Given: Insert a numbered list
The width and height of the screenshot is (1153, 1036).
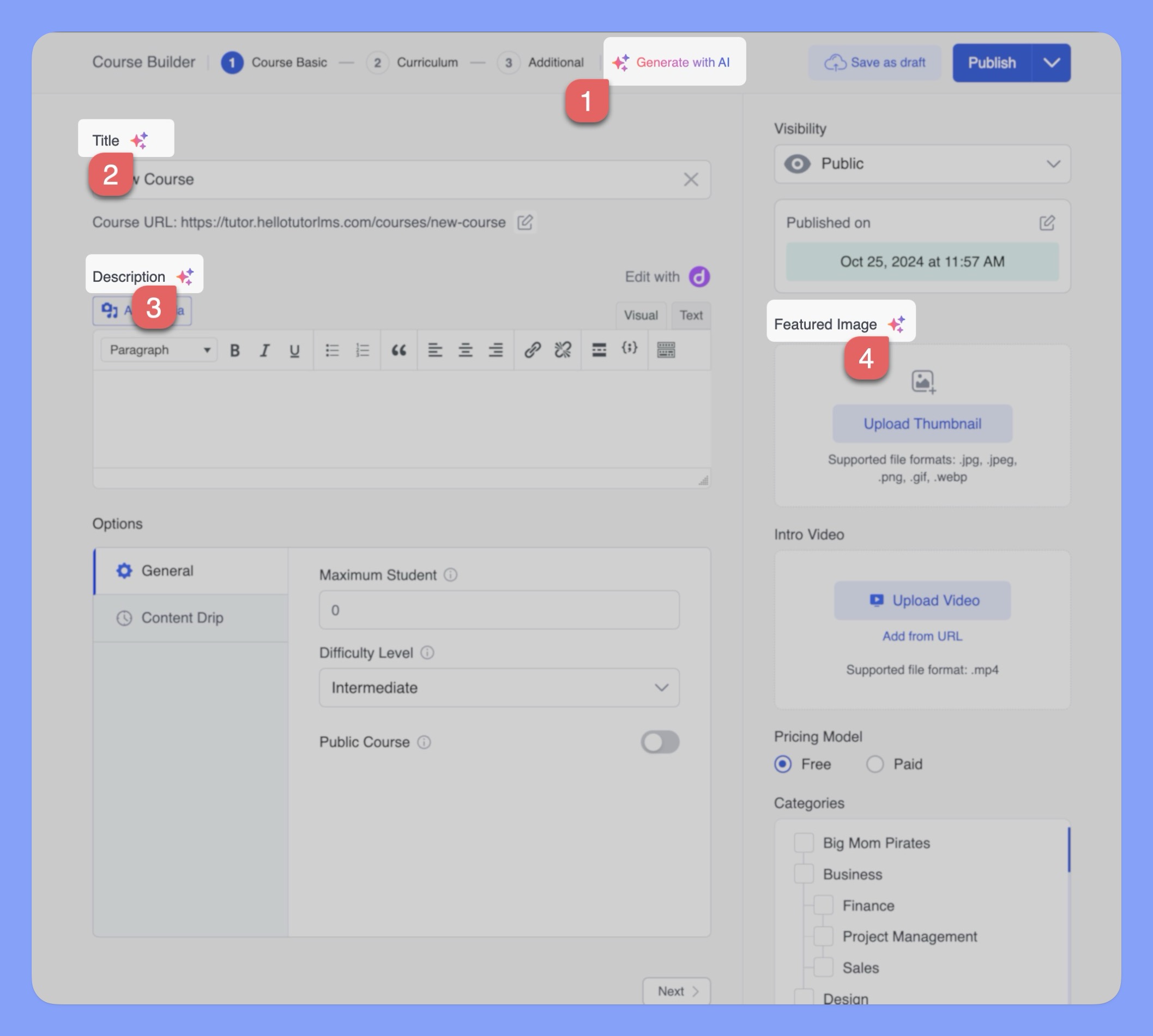Looking at the screenshot, I should (x=362, y=350).
